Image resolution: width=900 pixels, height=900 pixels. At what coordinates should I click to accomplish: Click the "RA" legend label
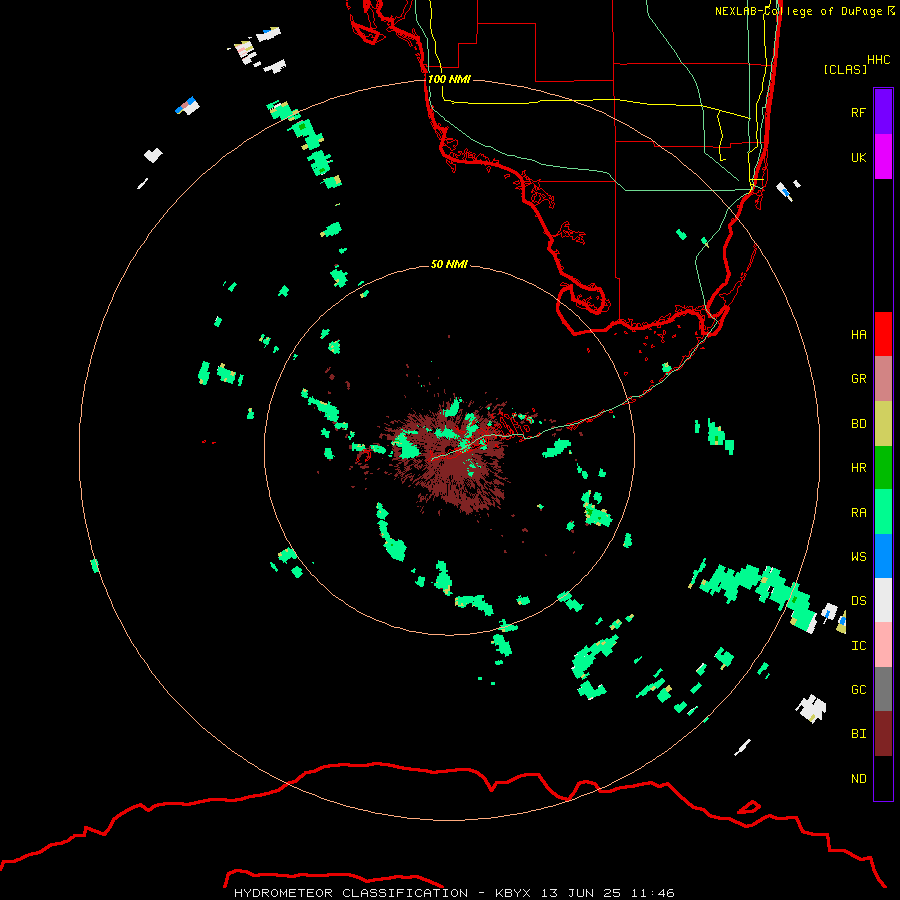coord(858,513)
